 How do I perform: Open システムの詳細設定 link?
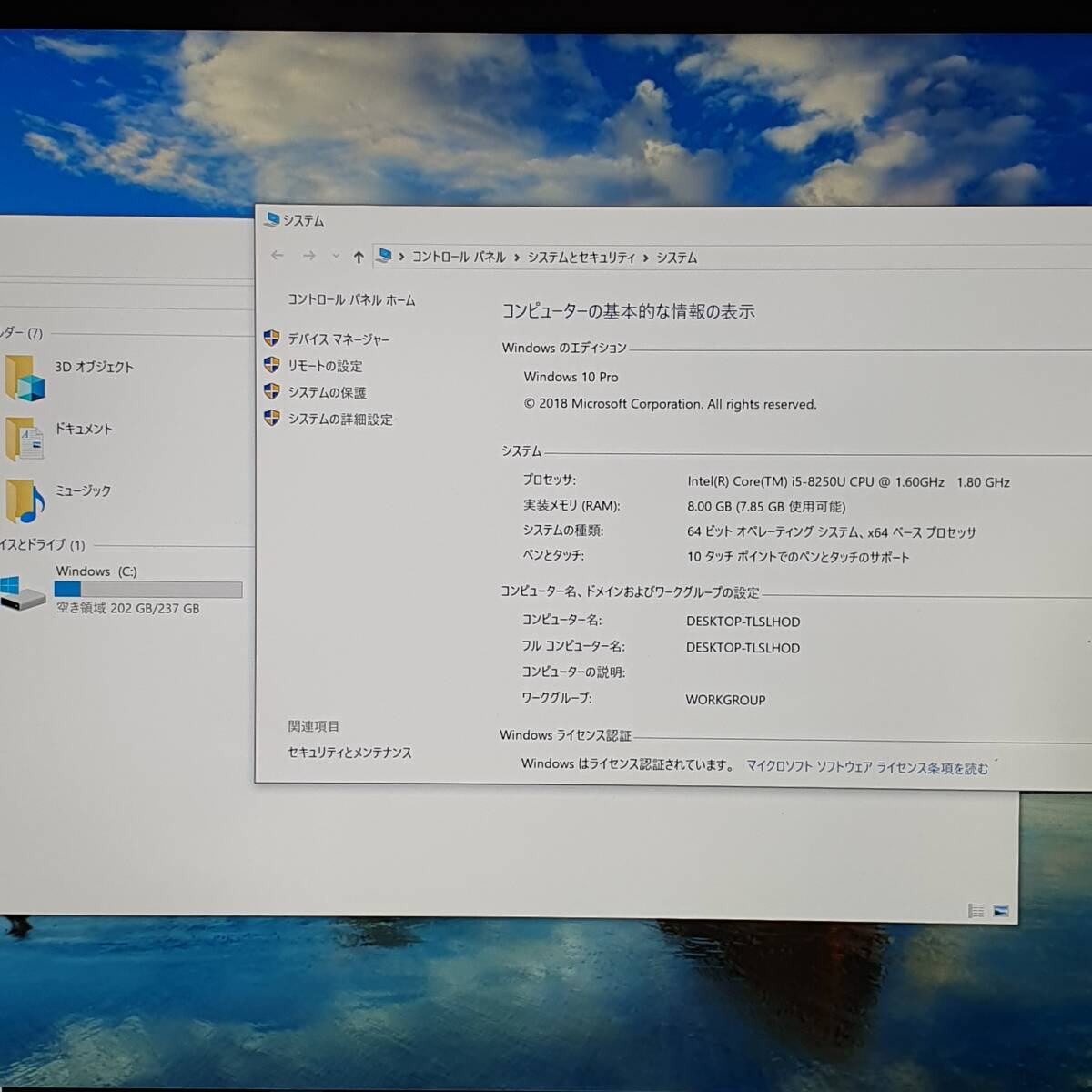pos(340,419)
